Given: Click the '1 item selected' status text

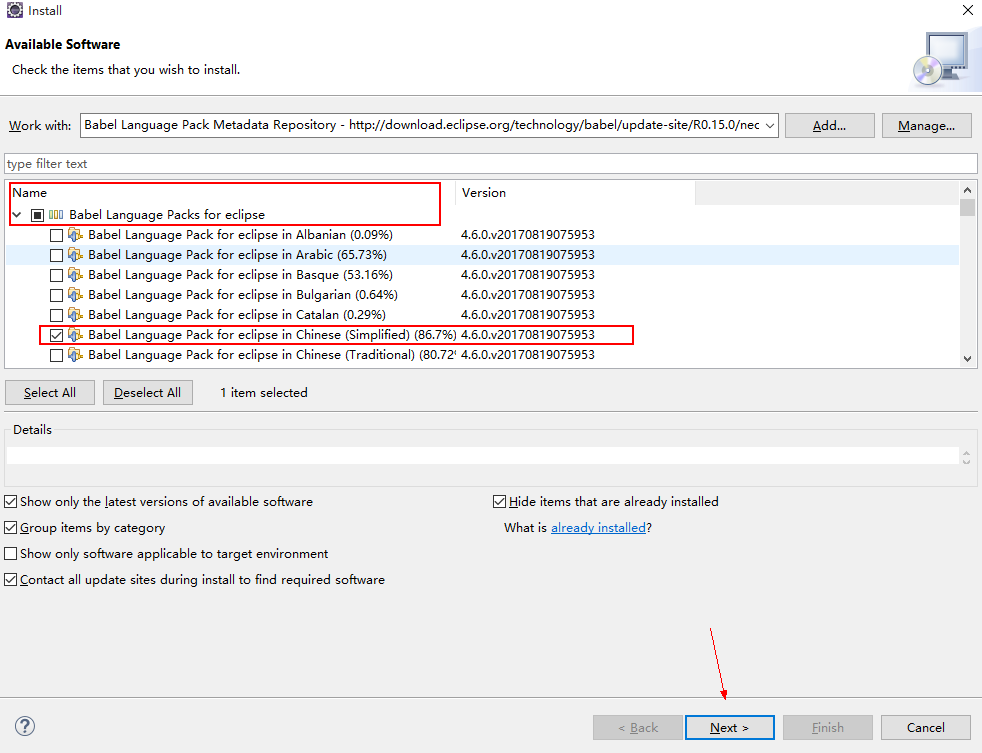Looking at the screenshot, I should click(264, 393).
